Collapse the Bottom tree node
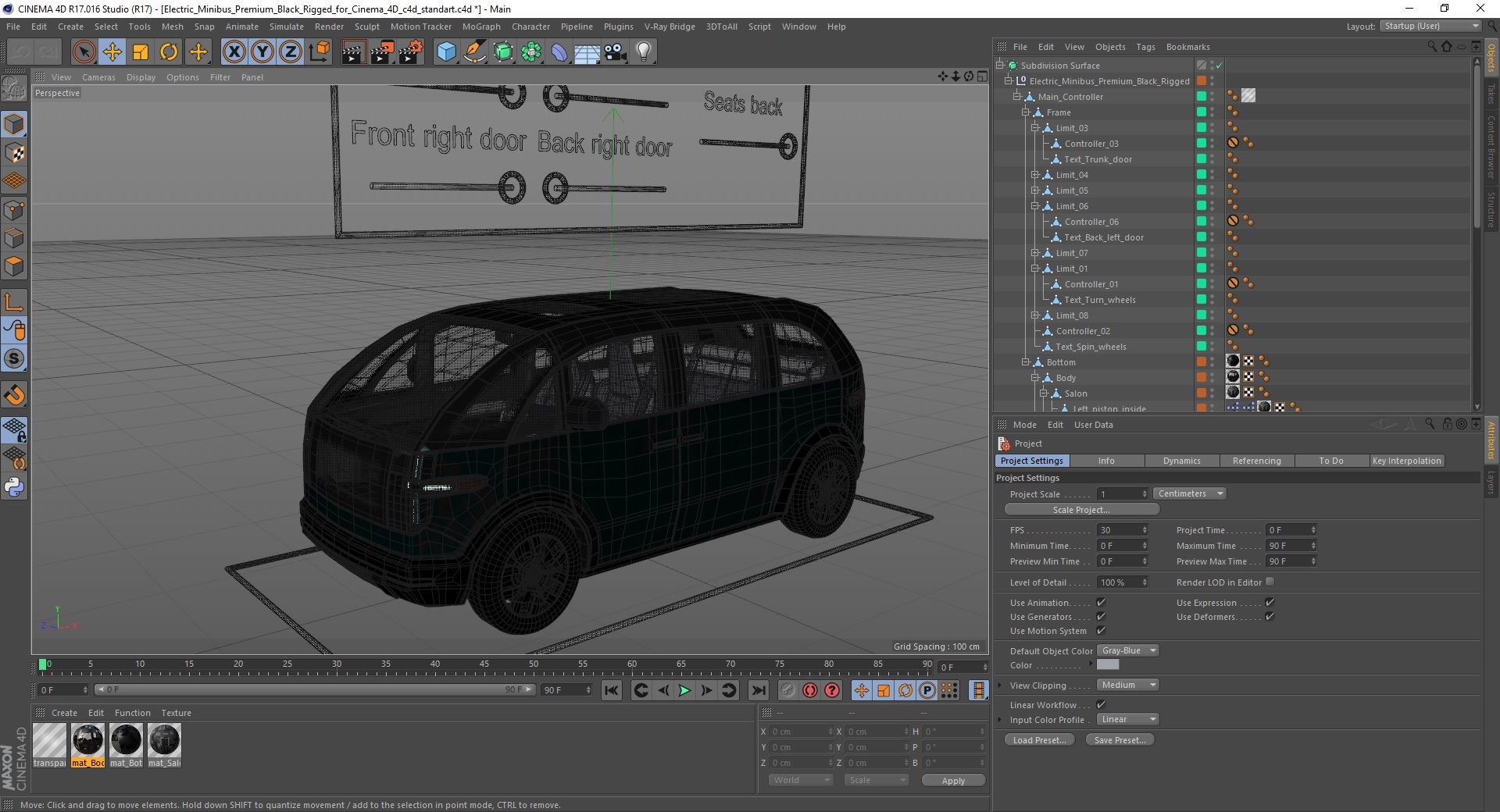This screenshot has width=1500, height=812. click(1026, 362)
